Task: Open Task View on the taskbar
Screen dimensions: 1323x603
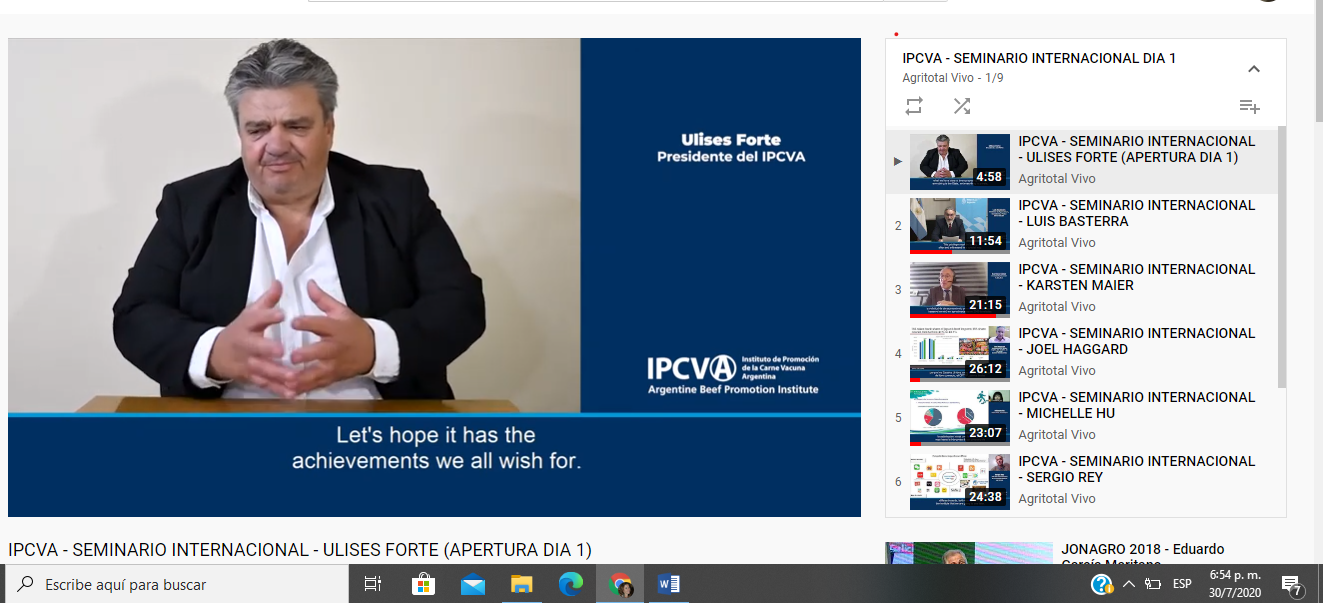Action: pos(373,584)
